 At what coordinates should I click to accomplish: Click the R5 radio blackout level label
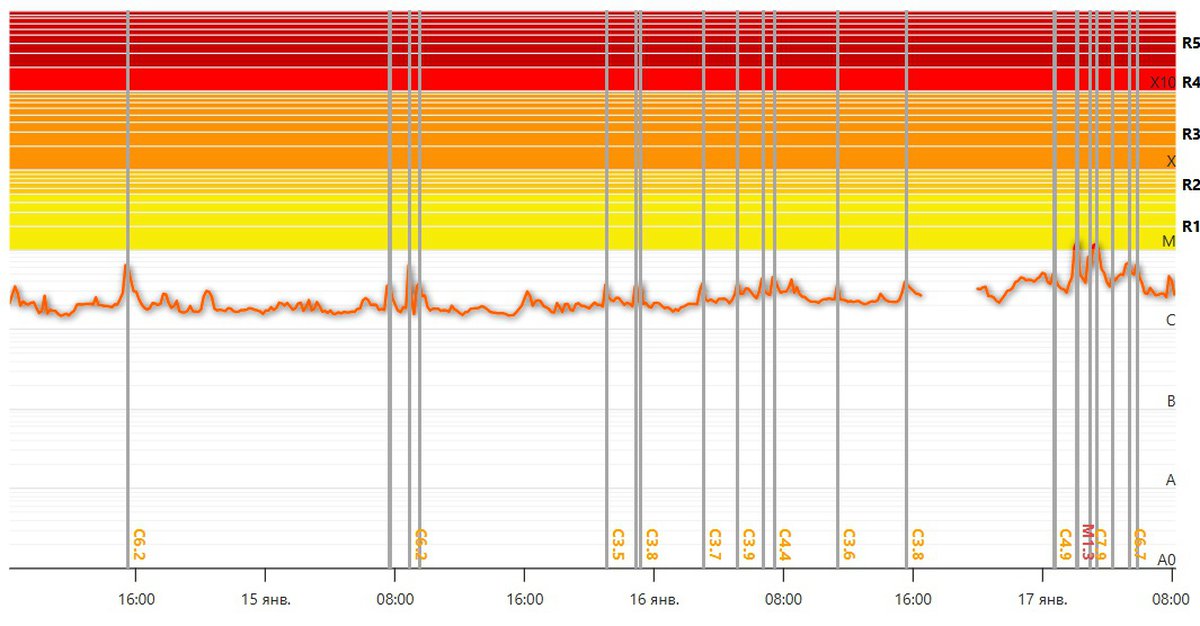click(1190, 43)
